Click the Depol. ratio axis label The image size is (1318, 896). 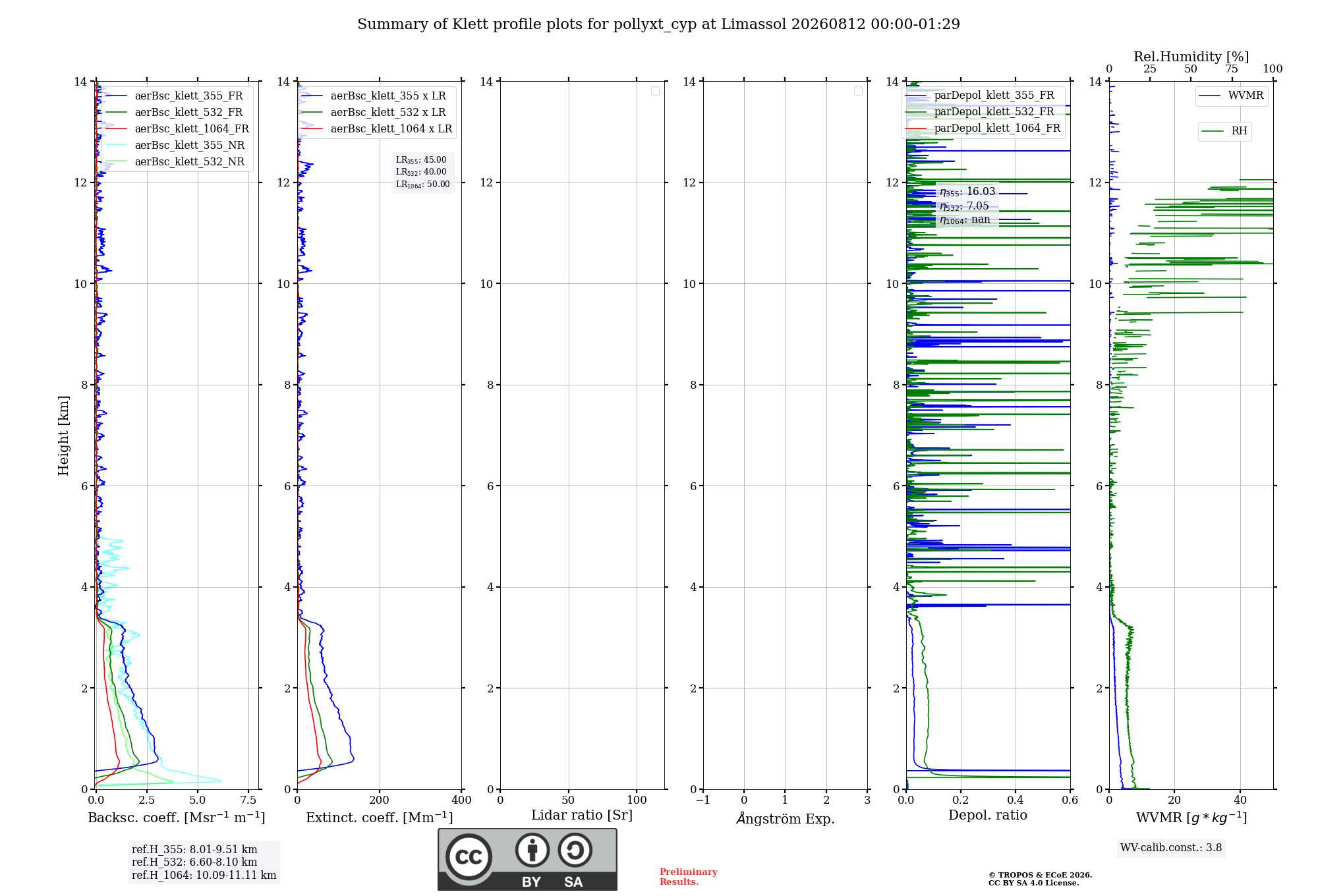pos(988,816)
